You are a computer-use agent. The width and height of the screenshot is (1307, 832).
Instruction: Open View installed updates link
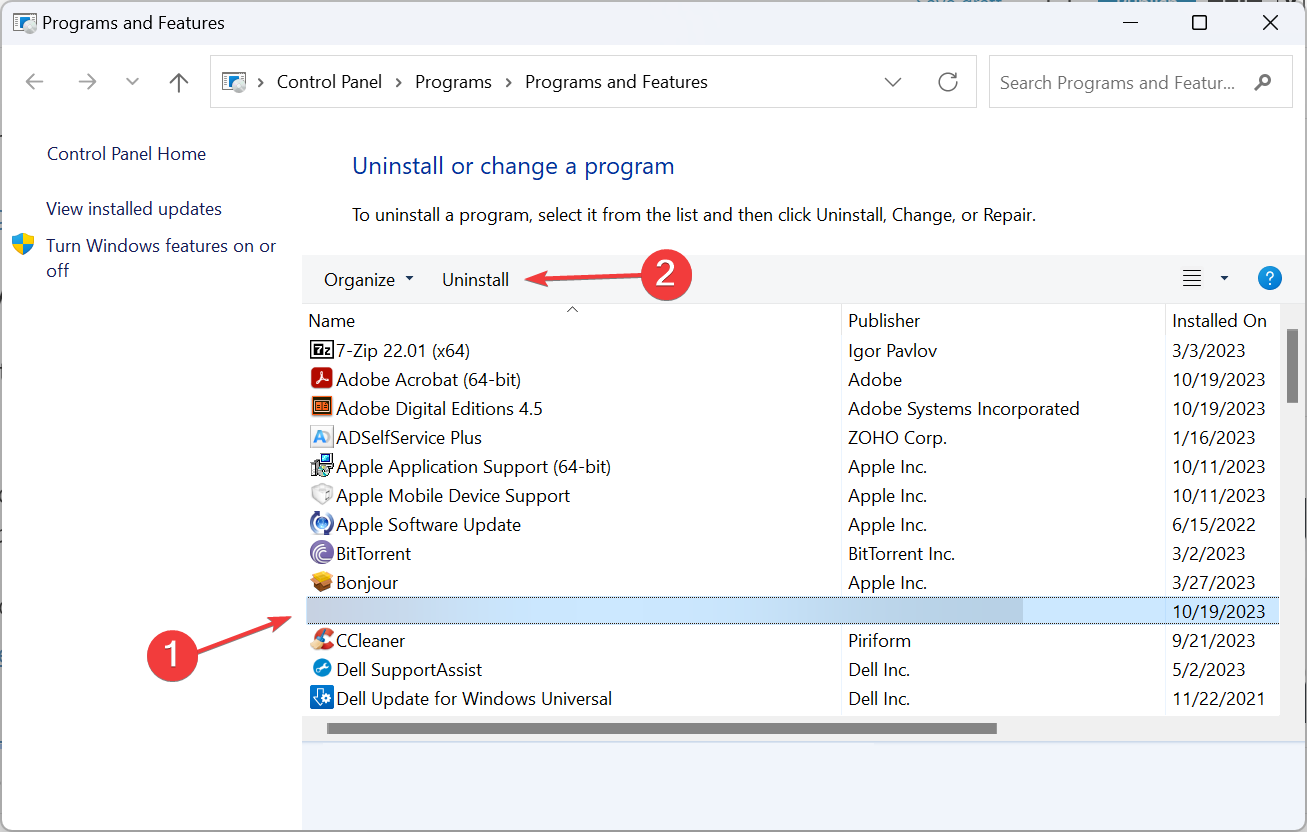click(134, 209)
